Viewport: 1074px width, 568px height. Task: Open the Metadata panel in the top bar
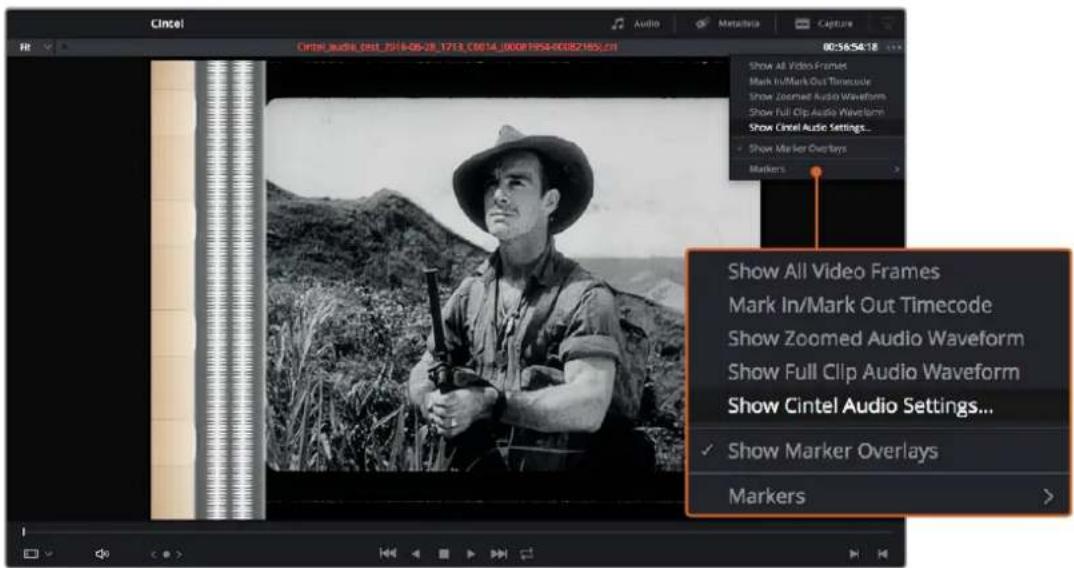click(727, 23)
